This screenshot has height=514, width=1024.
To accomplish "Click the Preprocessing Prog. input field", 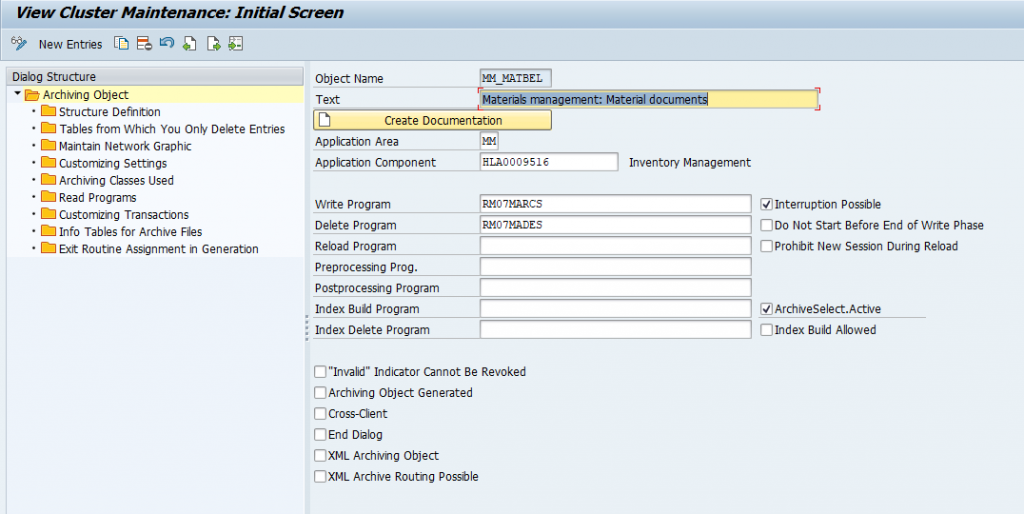I will 615,266.
